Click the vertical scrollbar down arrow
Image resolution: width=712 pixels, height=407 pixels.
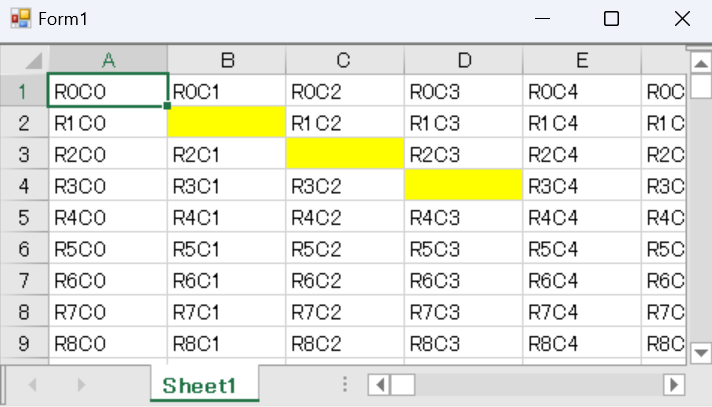coord(701,352)
